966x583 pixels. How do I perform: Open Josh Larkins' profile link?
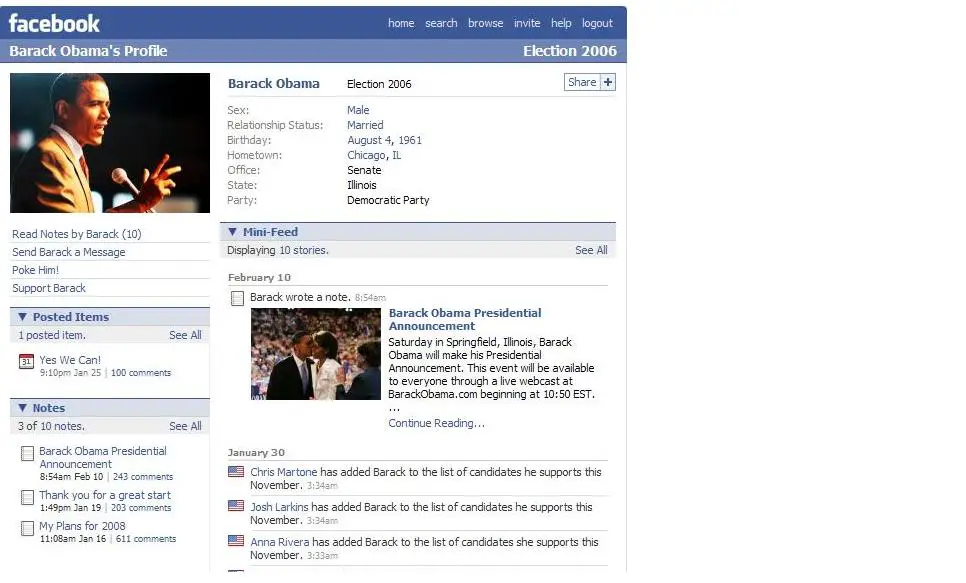point(279,507)
